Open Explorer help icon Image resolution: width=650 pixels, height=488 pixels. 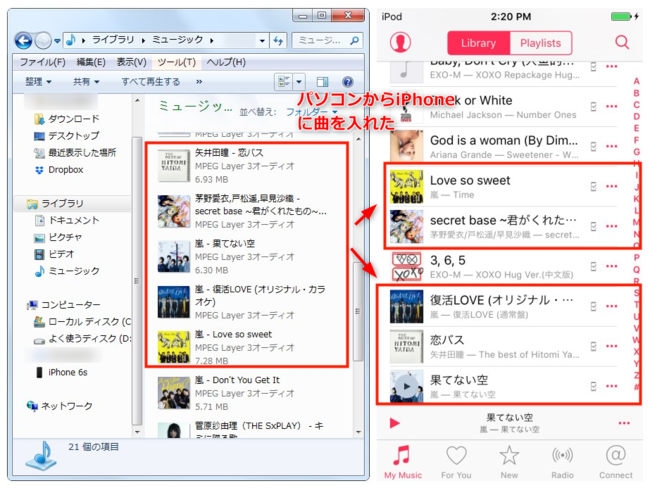348,82
